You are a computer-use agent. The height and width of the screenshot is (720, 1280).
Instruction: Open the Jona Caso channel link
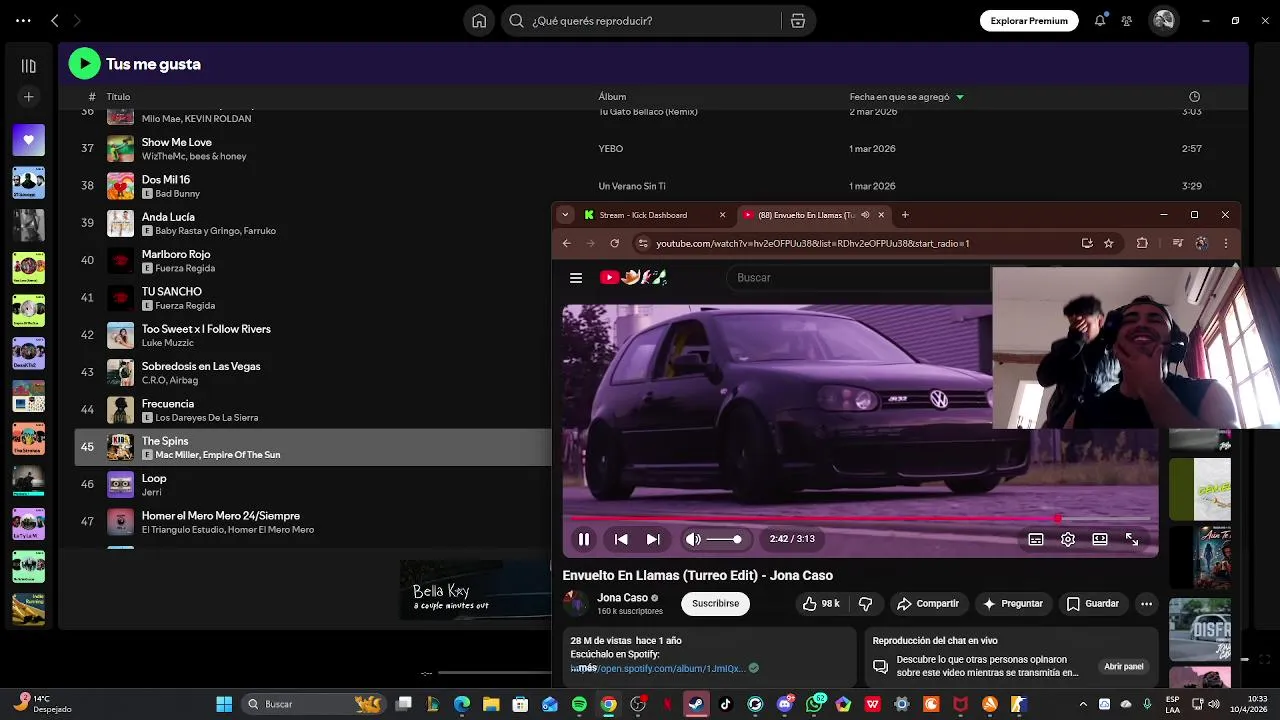622,598
